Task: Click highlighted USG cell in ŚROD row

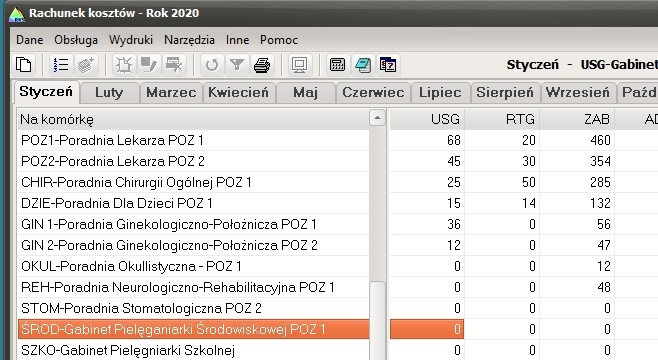Action: 427,329
